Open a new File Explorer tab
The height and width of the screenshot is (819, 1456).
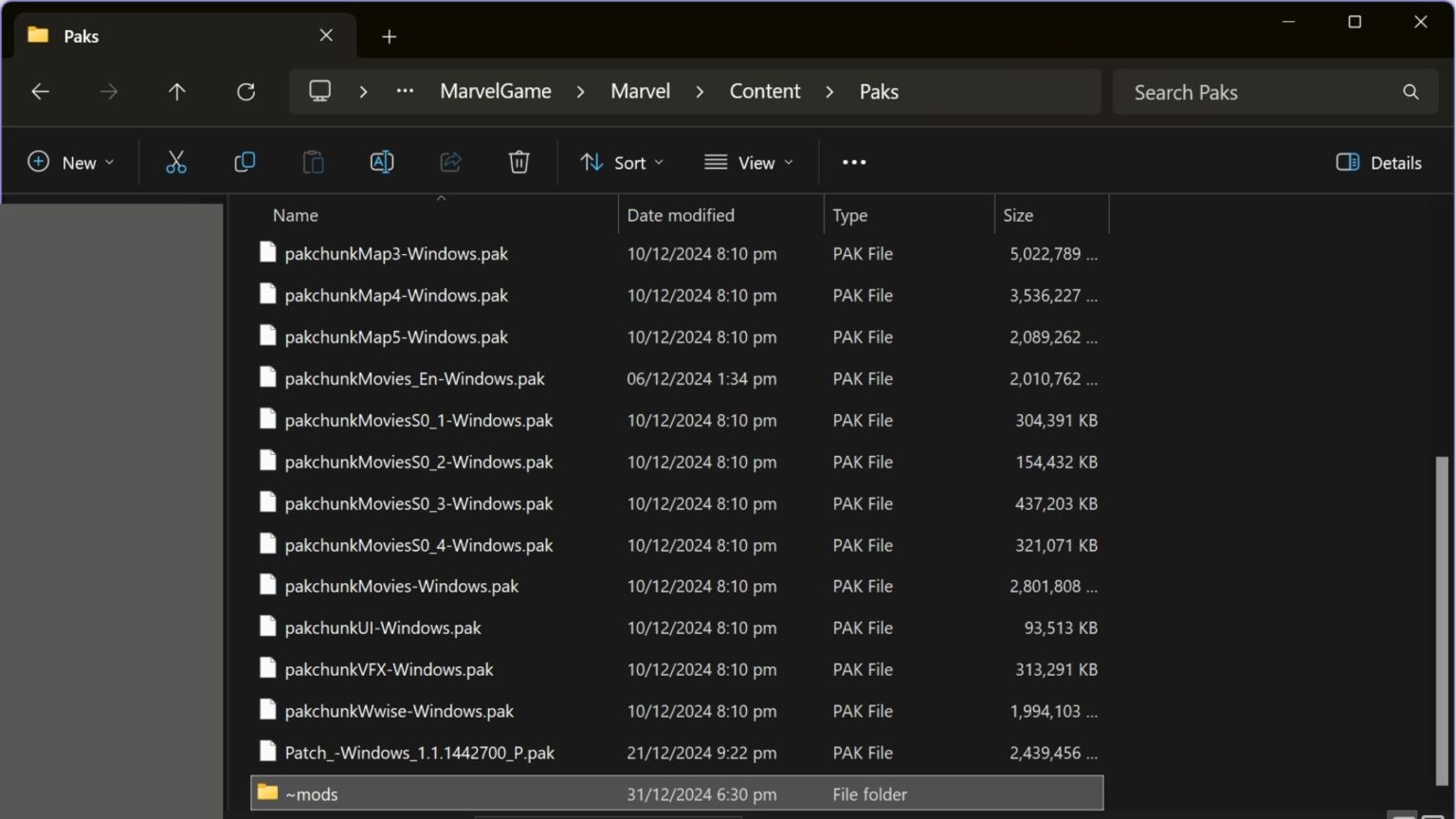(x=389, y=36)
